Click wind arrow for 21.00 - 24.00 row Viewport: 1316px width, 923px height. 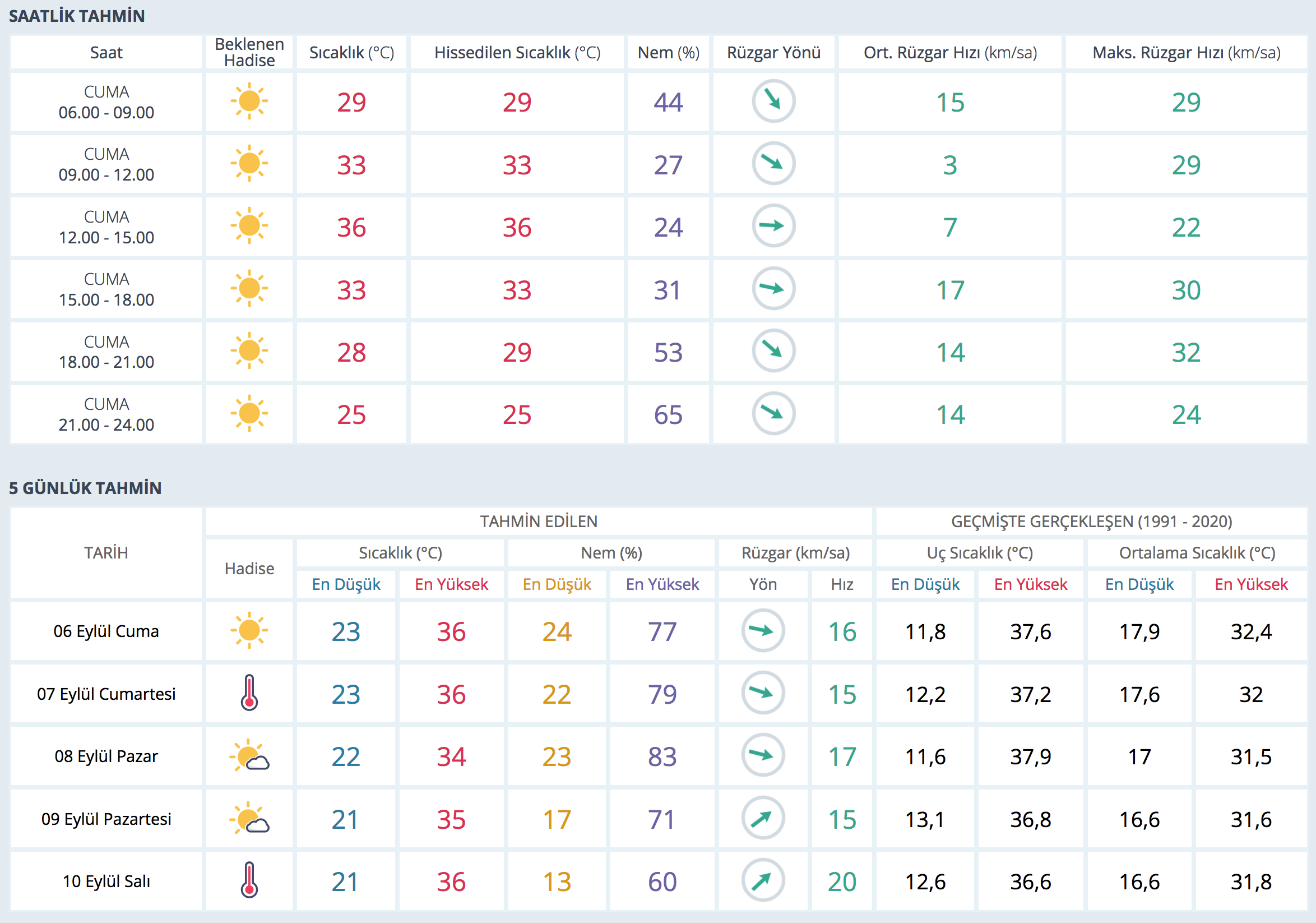point(773,413)
